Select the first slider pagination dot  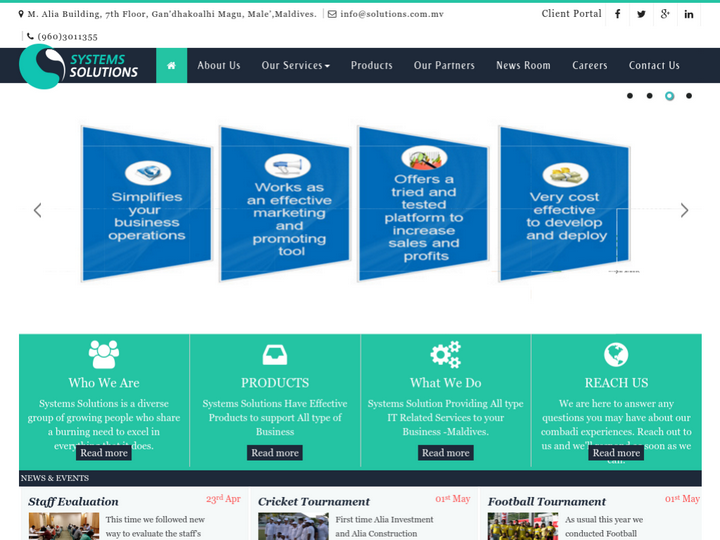coord(630,96)
